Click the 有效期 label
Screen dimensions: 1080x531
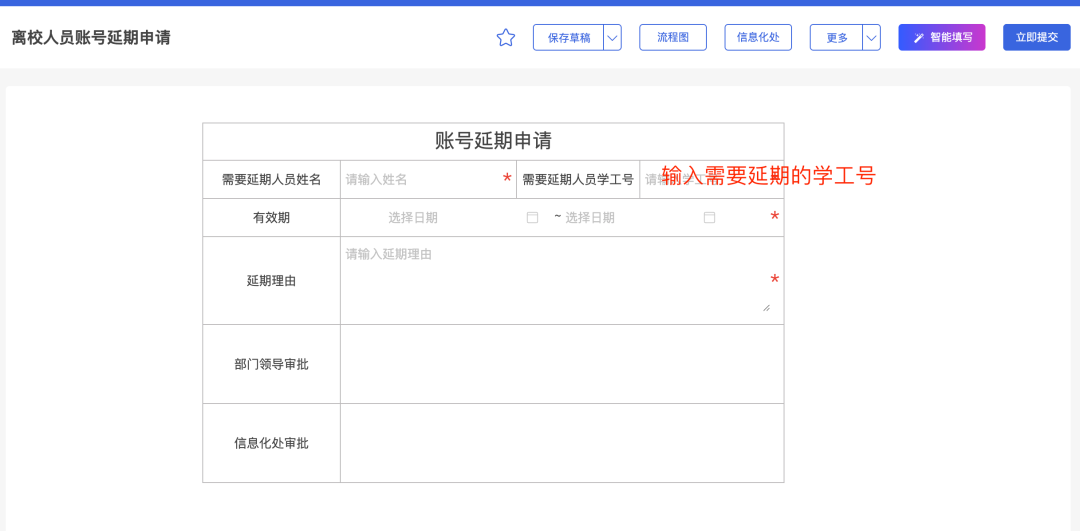tap(271, 218)
